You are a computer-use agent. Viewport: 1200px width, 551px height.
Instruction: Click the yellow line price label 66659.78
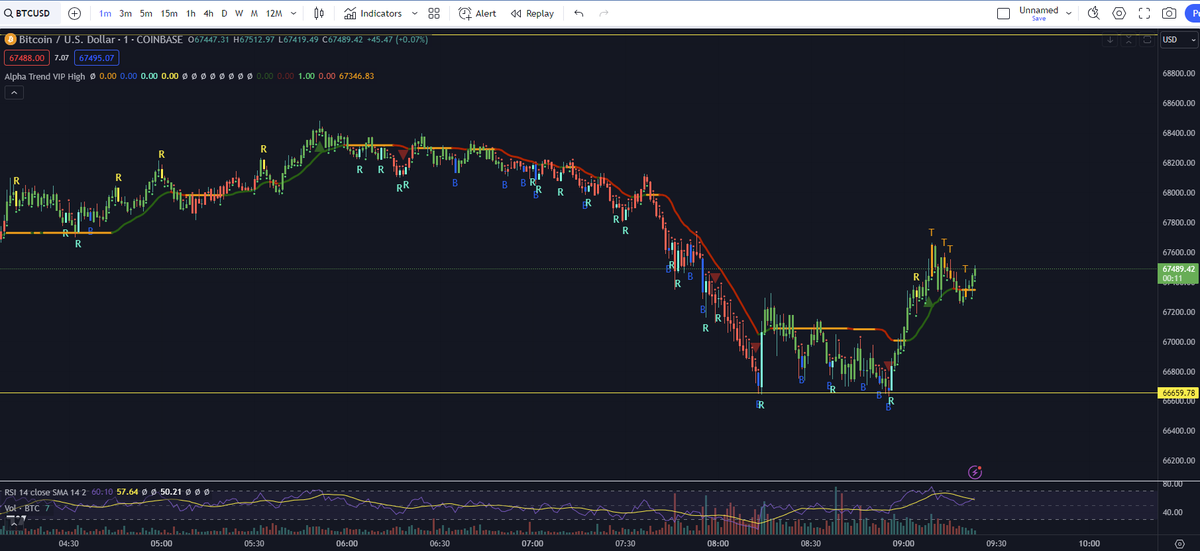[1178, 393]
